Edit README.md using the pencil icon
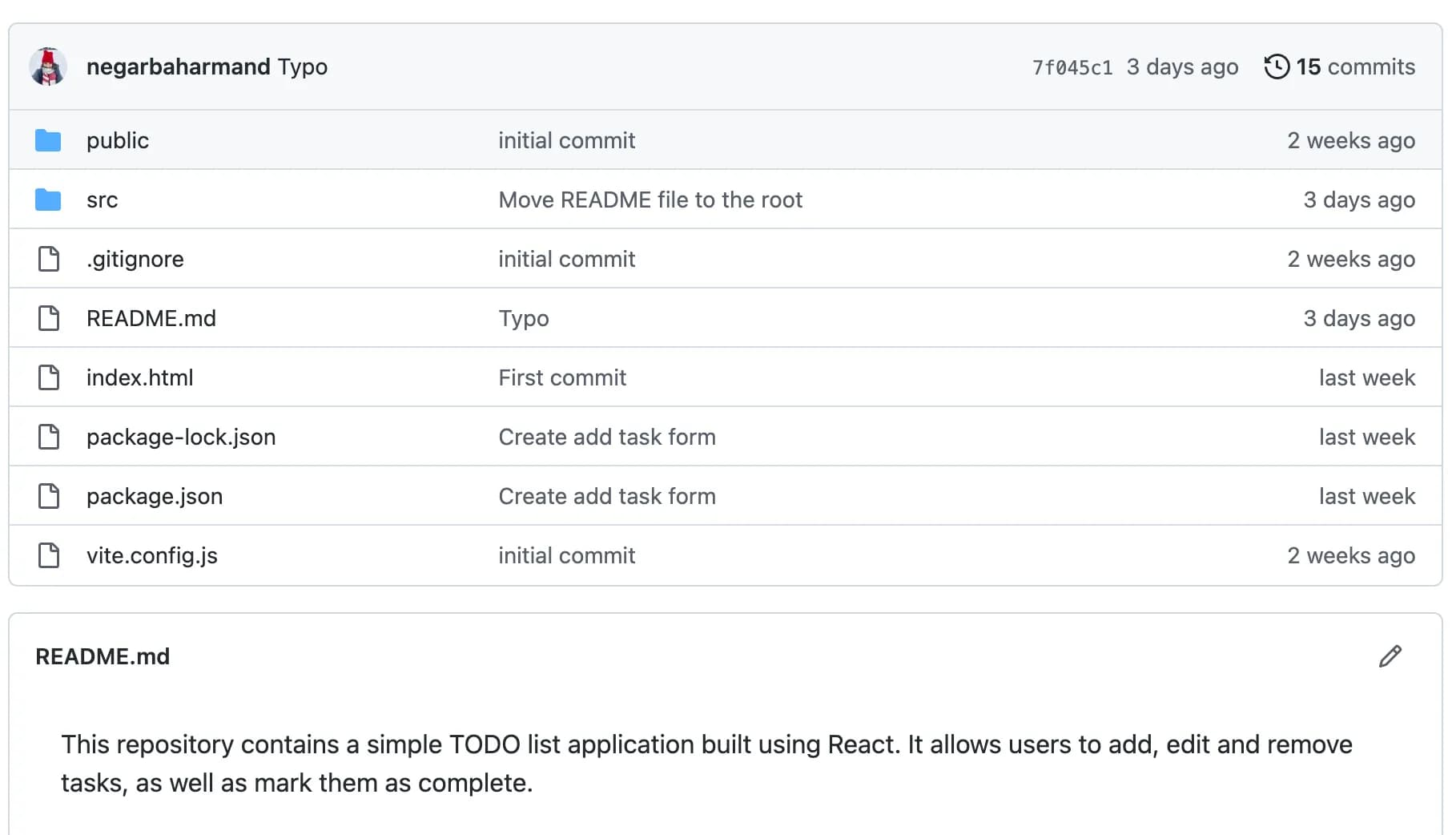This screenshot has height=835, width=1456. pos(1391,656)
